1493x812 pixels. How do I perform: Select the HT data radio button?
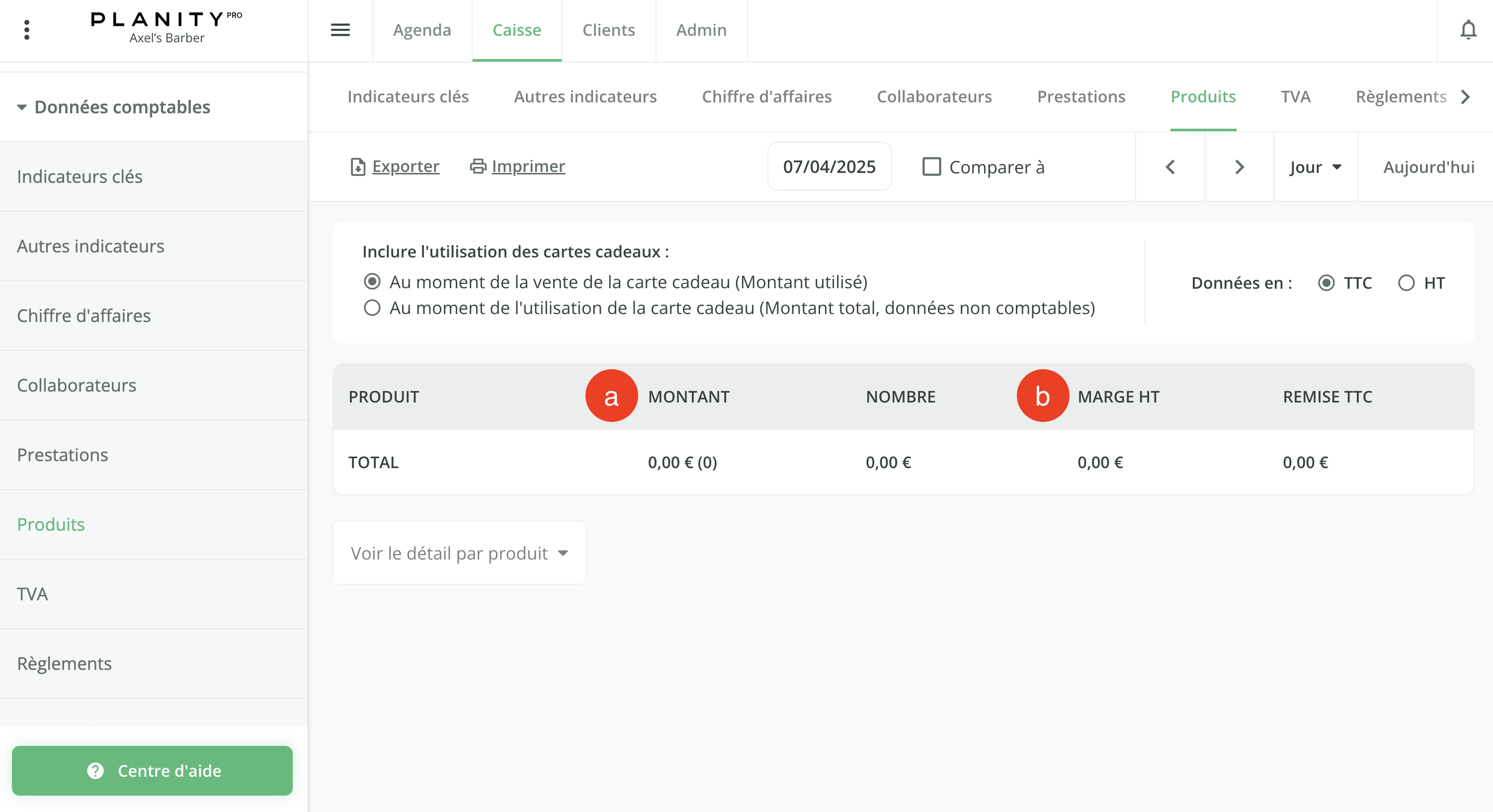(1406, 283)
